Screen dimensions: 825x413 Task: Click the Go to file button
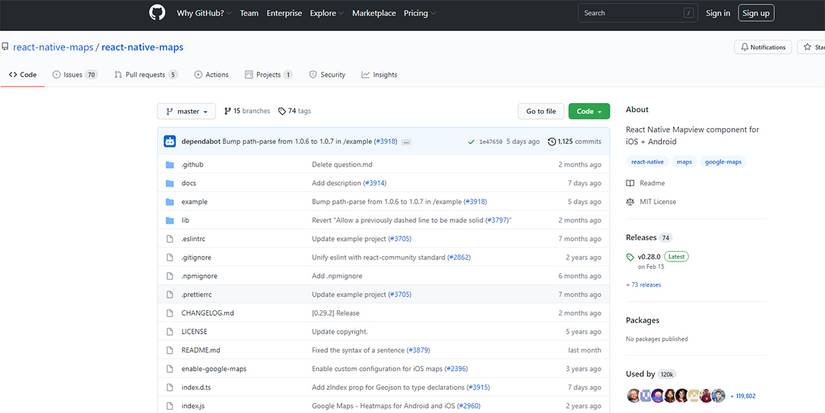(x=540, y=111)
